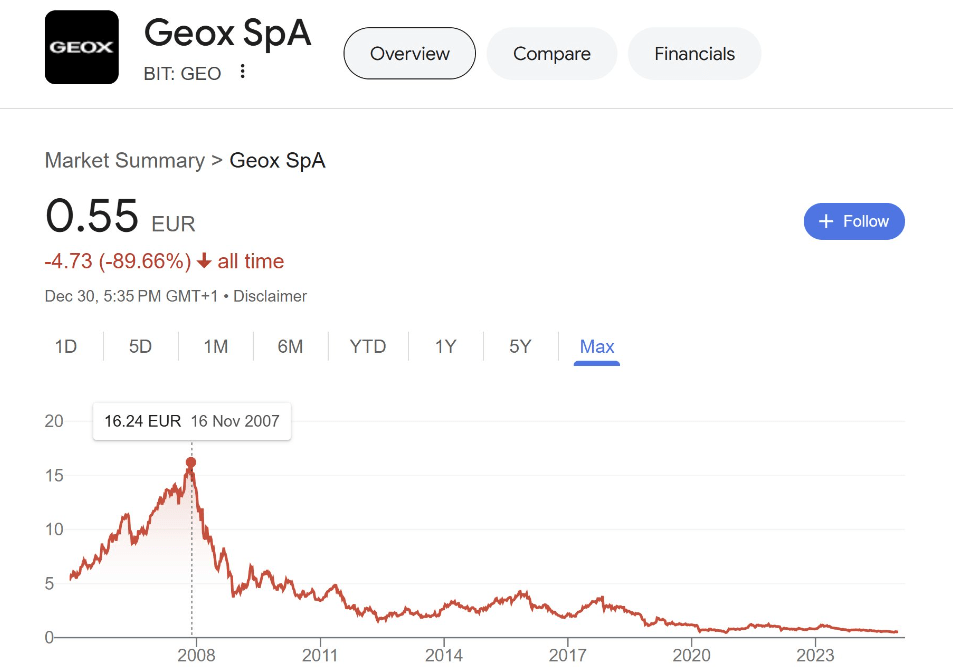
Task: Open the three-dot options menu
Action: tap(242, 73)
